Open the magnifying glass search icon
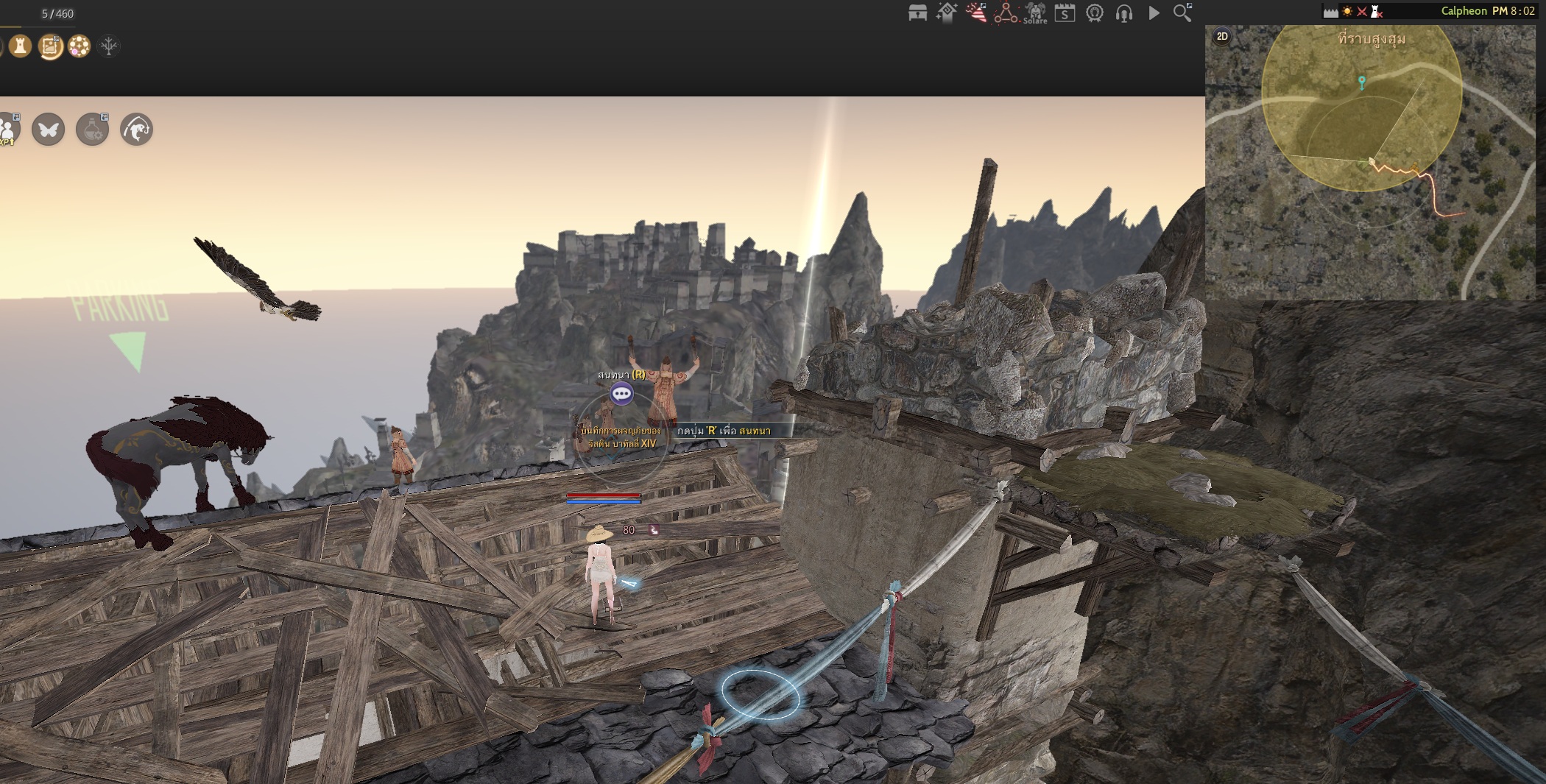Image resolution: width=1546 pixels, height=784 pixels. click(1182, 13)
